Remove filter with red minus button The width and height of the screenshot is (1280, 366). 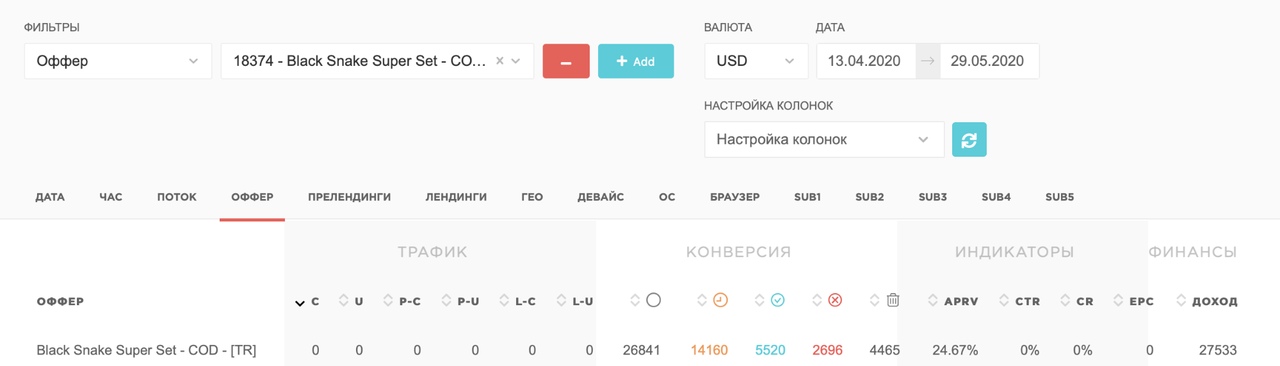point(566,61)
